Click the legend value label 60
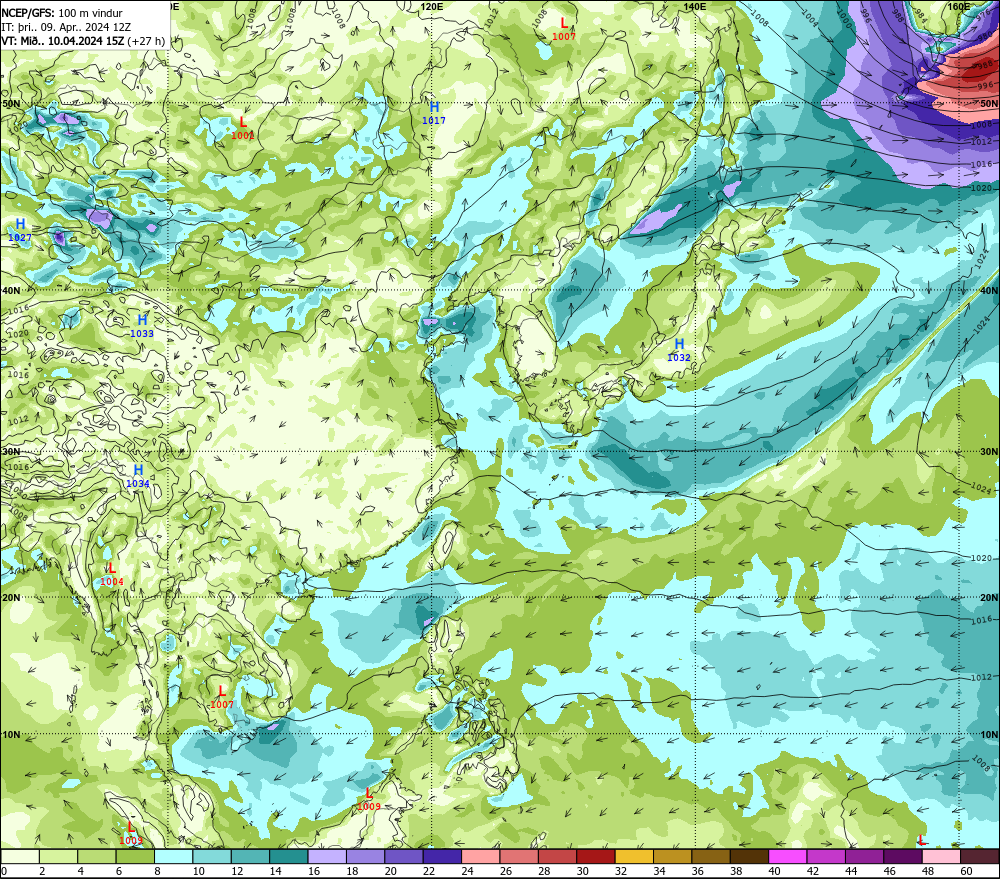This screenshot has width=1000, height=879. [967, 871]
